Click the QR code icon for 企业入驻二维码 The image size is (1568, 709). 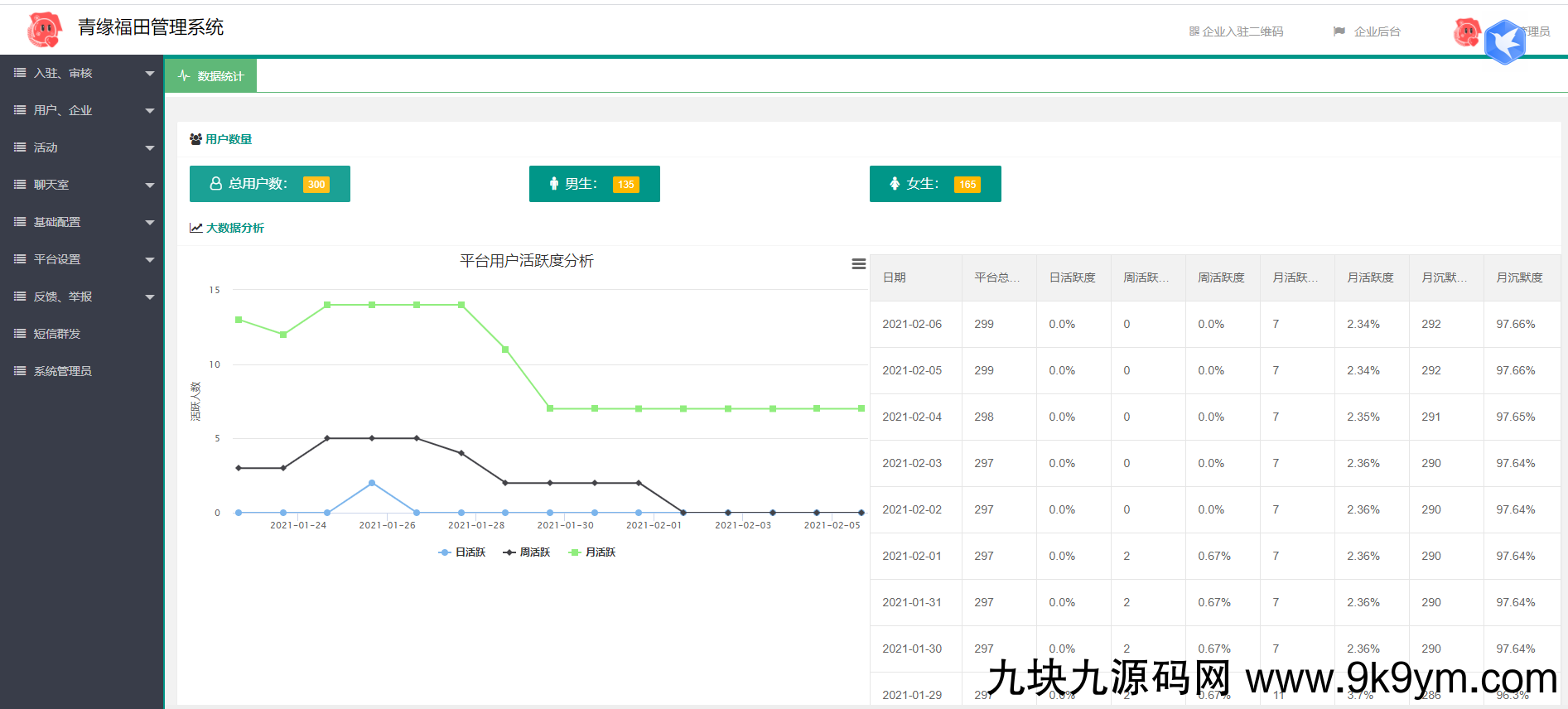pos(1194,31)
